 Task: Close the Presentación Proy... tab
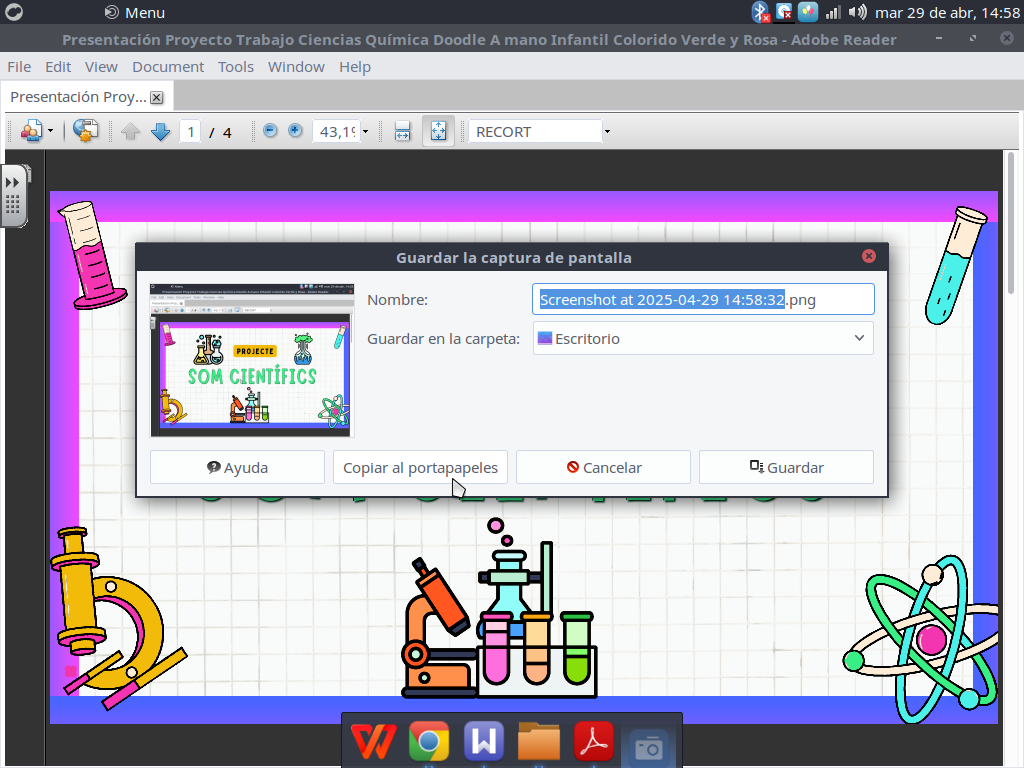pyautogui.click(x=157, y=97)
